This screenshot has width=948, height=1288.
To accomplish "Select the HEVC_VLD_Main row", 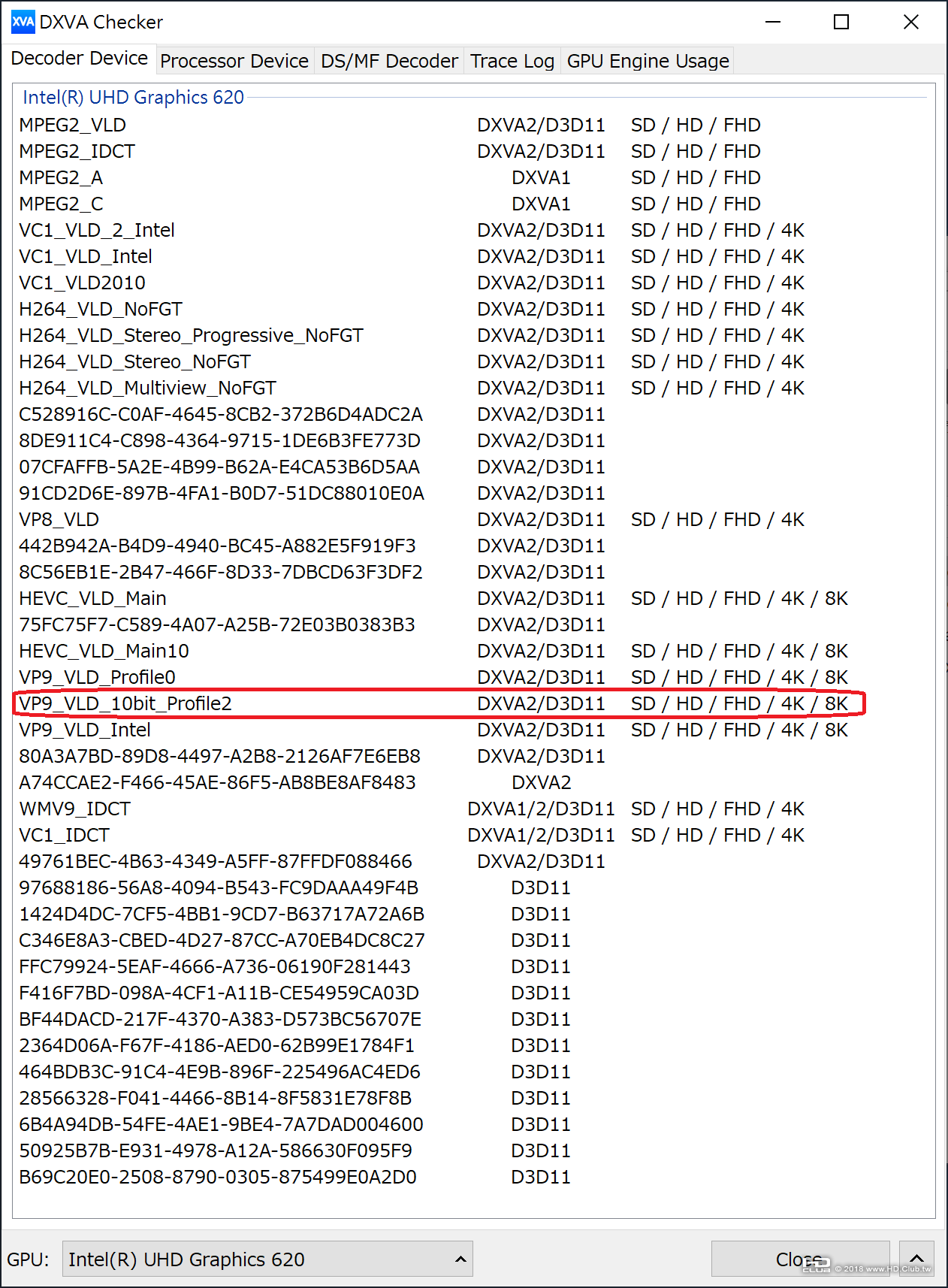I will click(x=473, y=598).
